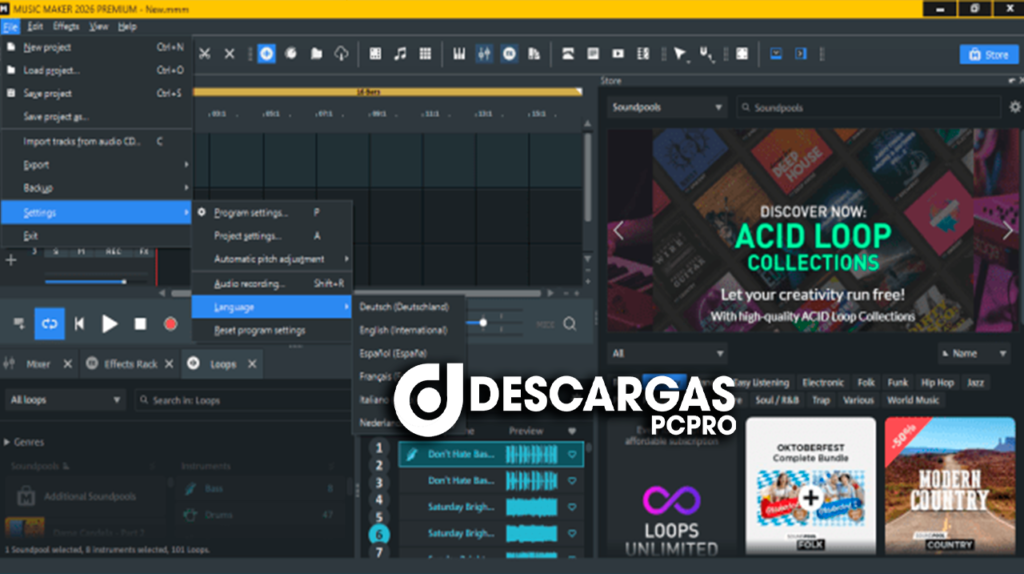Choose English (International) language
This screenshot has height=574, width=1024.
pos(403,330)
